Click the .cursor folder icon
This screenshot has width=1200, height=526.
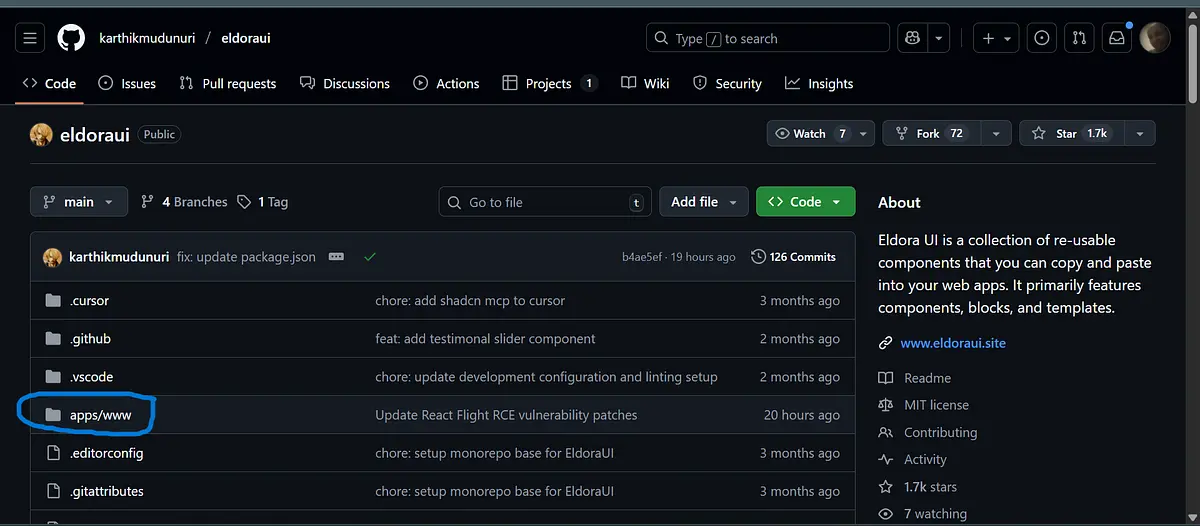(x=54, y=300)
